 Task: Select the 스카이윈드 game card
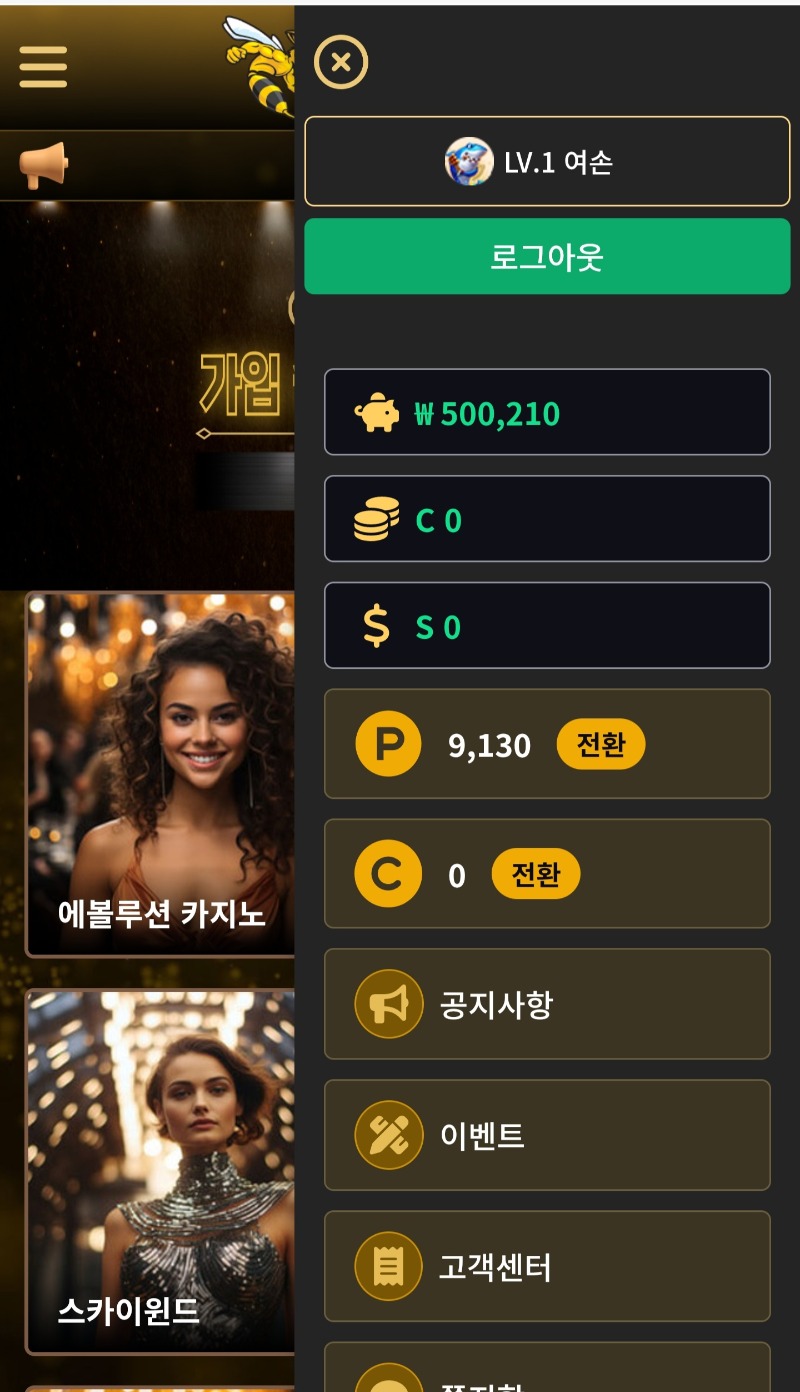pos(160,1171)
